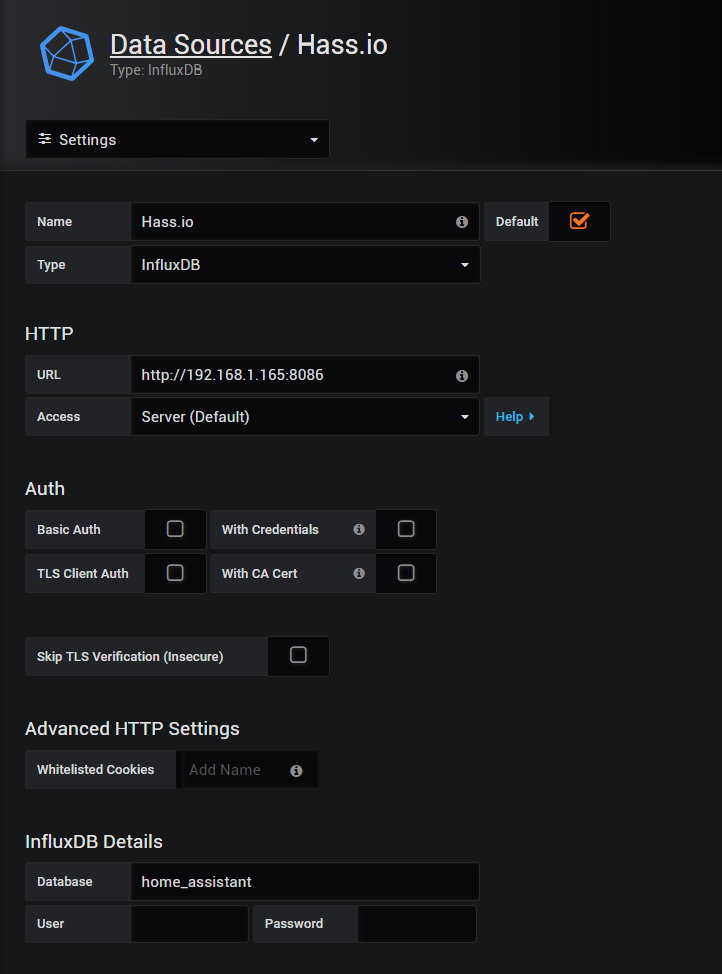The image size is (722, 974).
Task: Click the 'Whitelisted Cookies' label
Action: (96, 770)
